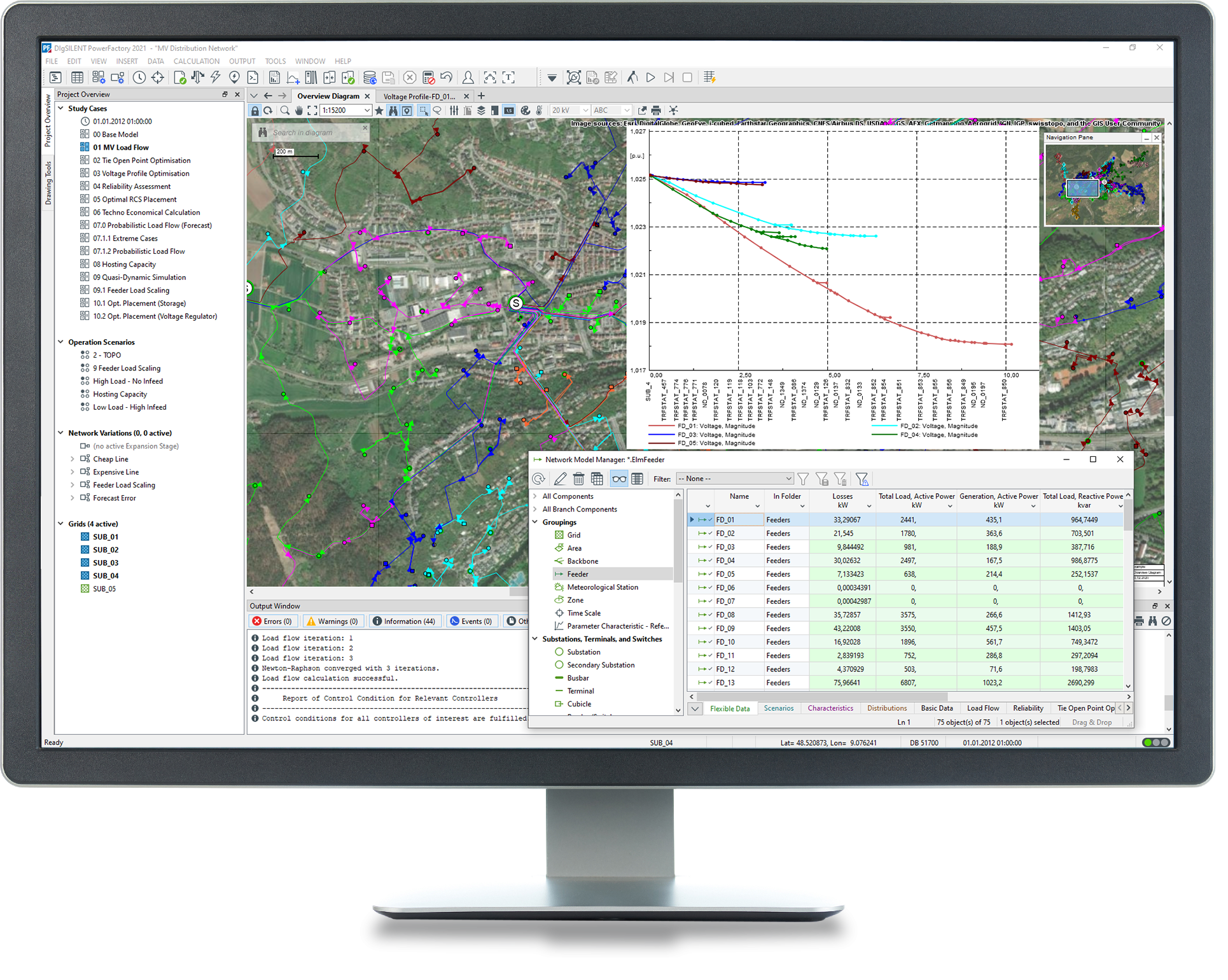Open the Filter None dropdown

(x=734, y=479)
